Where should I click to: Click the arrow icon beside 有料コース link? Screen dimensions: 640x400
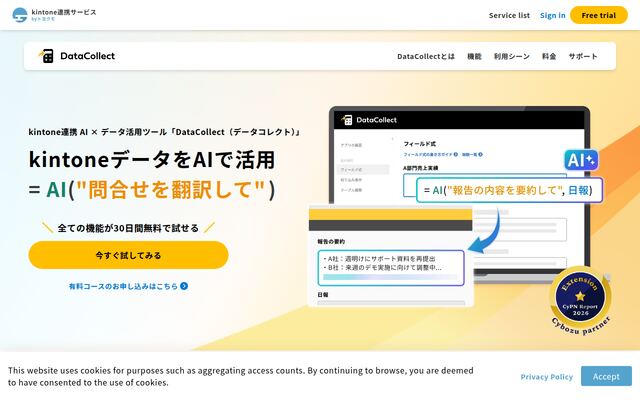(x=184, y=286)
